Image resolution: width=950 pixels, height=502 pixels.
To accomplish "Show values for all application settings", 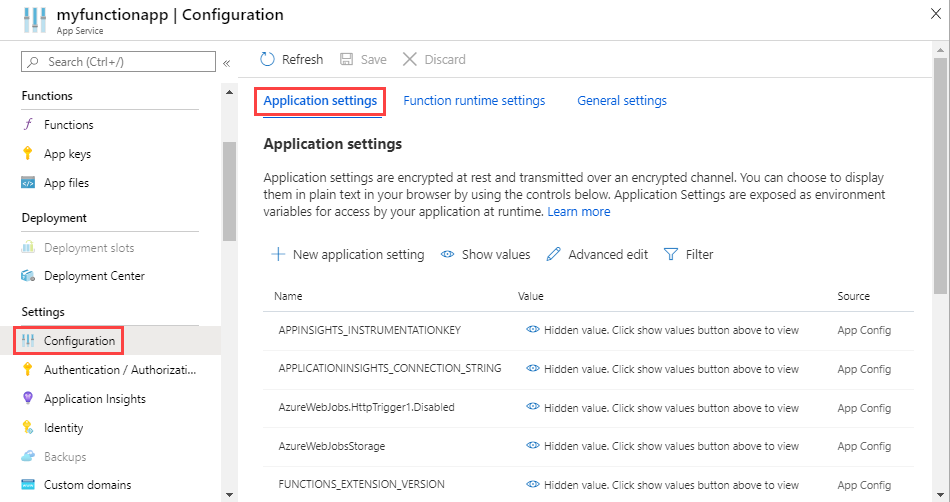I will pyautogui.click(x=485, y=255).
